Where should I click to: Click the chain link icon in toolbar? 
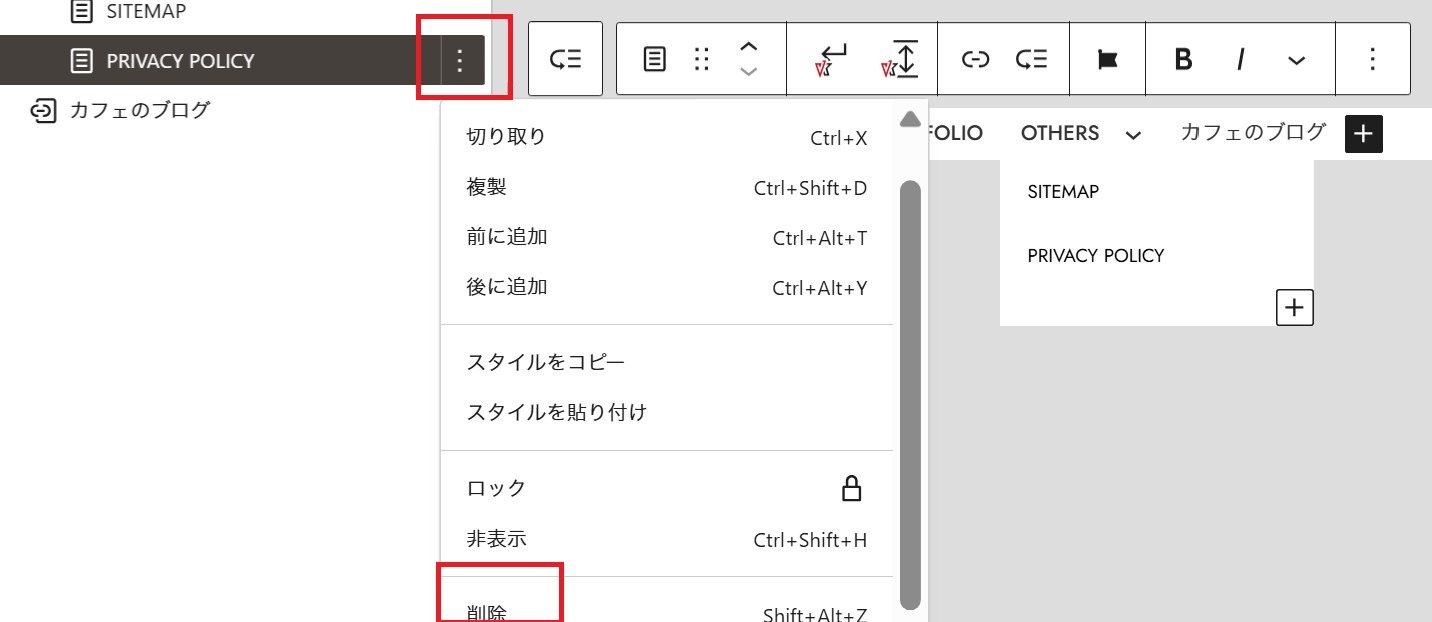click(x=975, y=59)
